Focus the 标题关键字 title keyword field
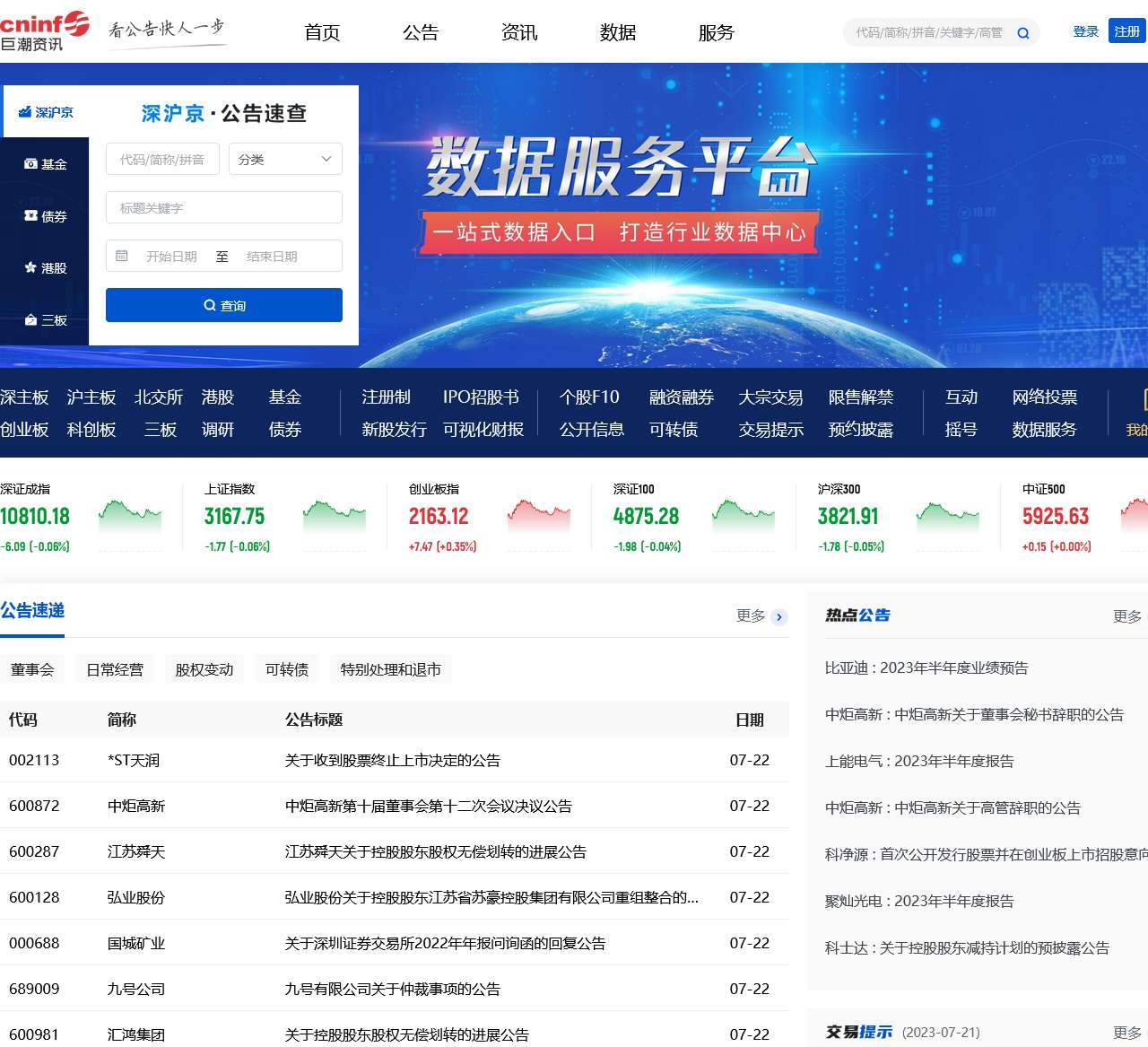Viewport: 1148px width, 1047px height. click(224, 207)
